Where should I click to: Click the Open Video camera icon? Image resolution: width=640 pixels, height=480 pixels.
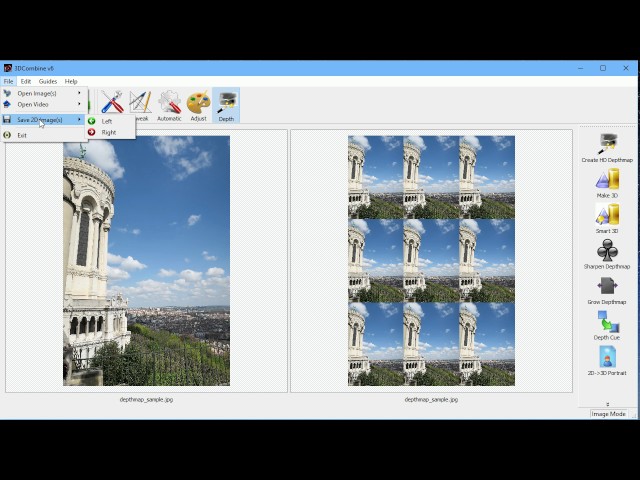coord(7,104)
